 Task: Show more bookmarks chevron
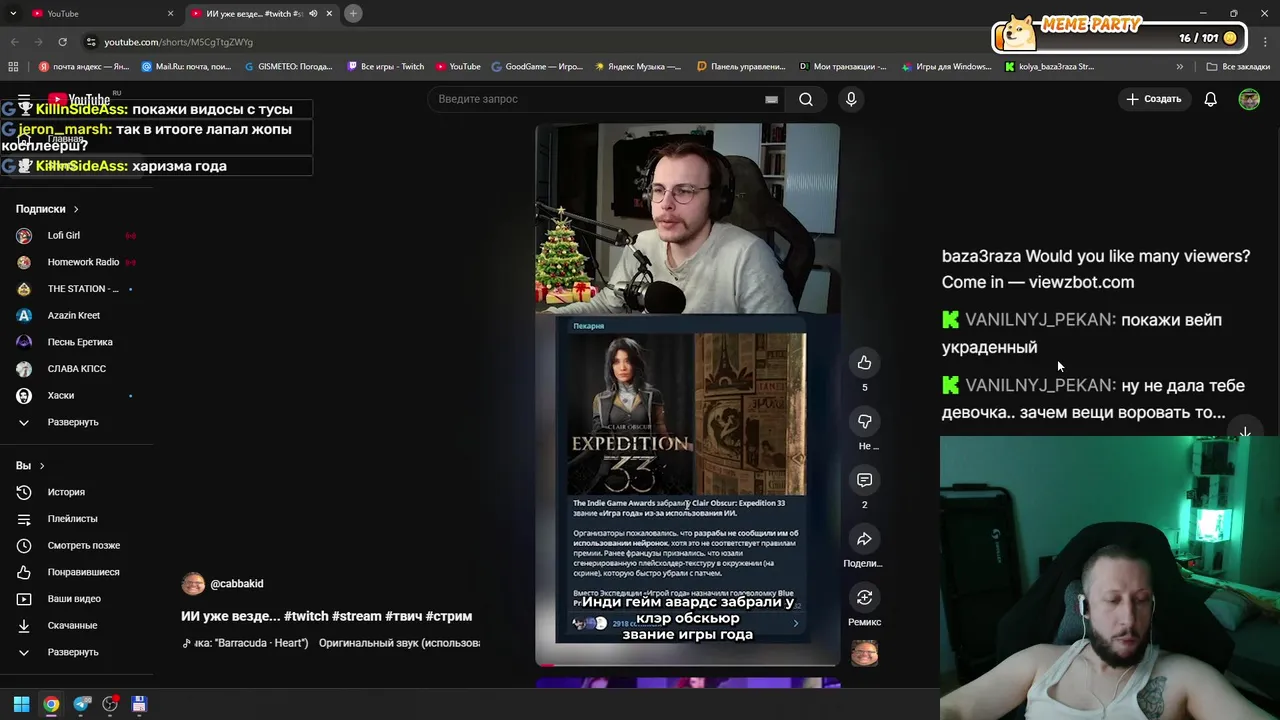1179,67
